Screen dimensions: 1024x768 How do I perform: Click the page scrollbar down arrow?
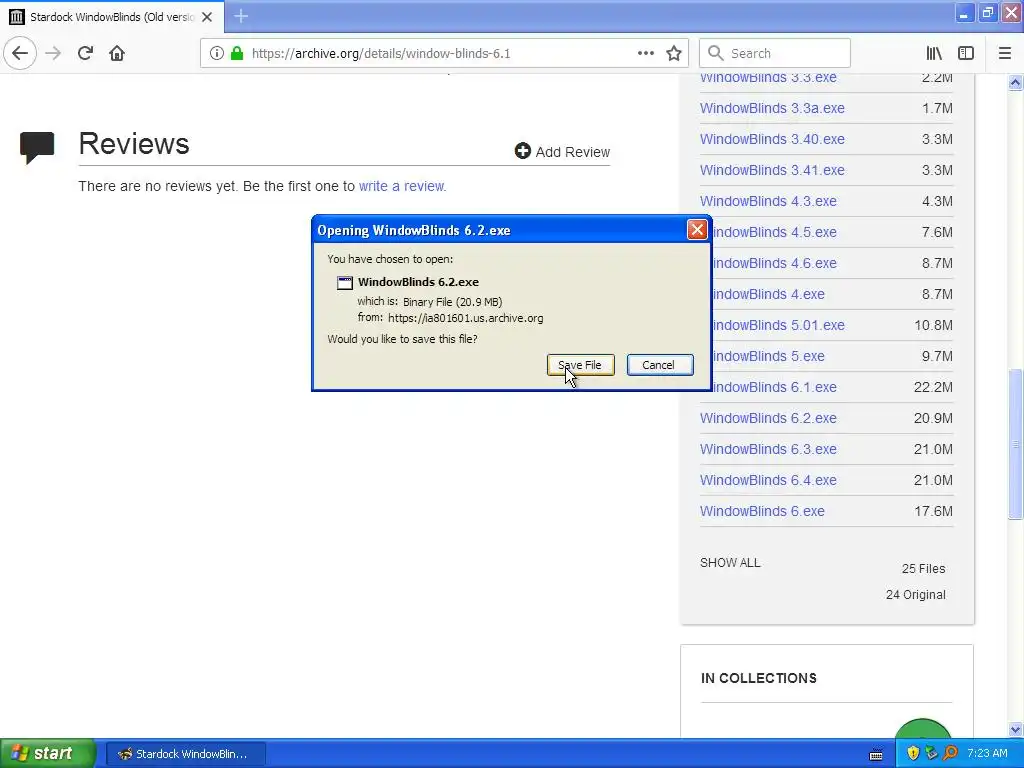tap(1016, 730)
